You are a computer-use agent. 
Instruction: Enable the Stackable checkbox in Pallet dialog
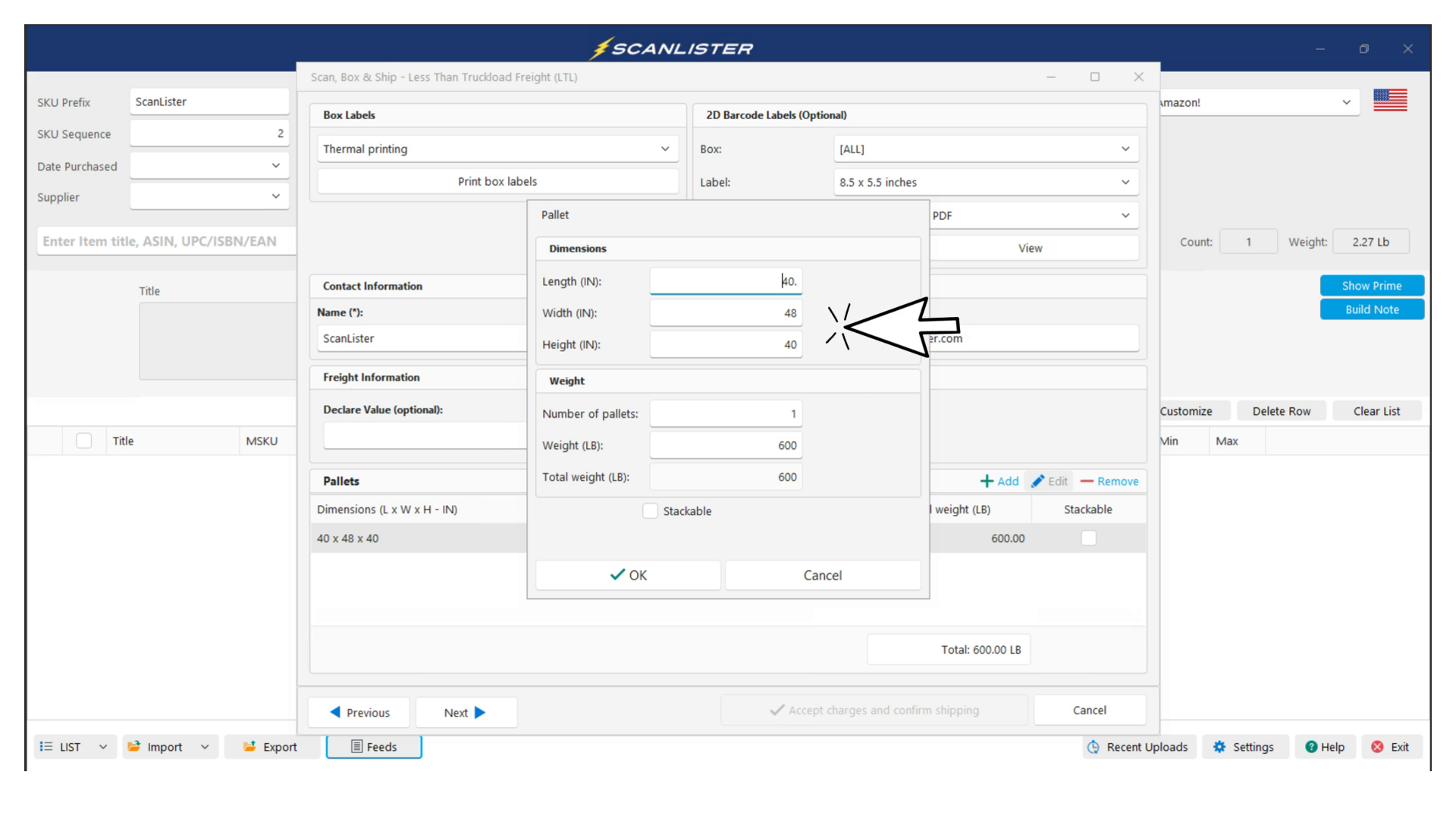(650, 511)
